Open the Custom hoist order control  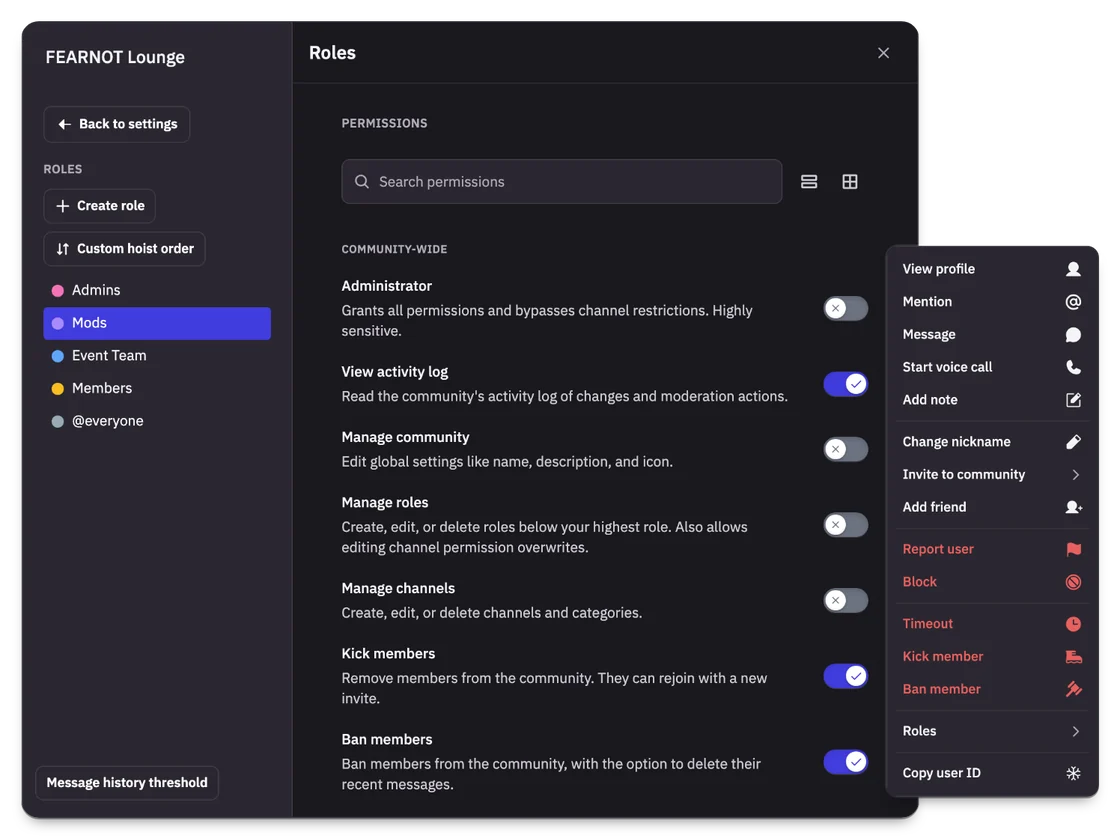pos(124,249)
